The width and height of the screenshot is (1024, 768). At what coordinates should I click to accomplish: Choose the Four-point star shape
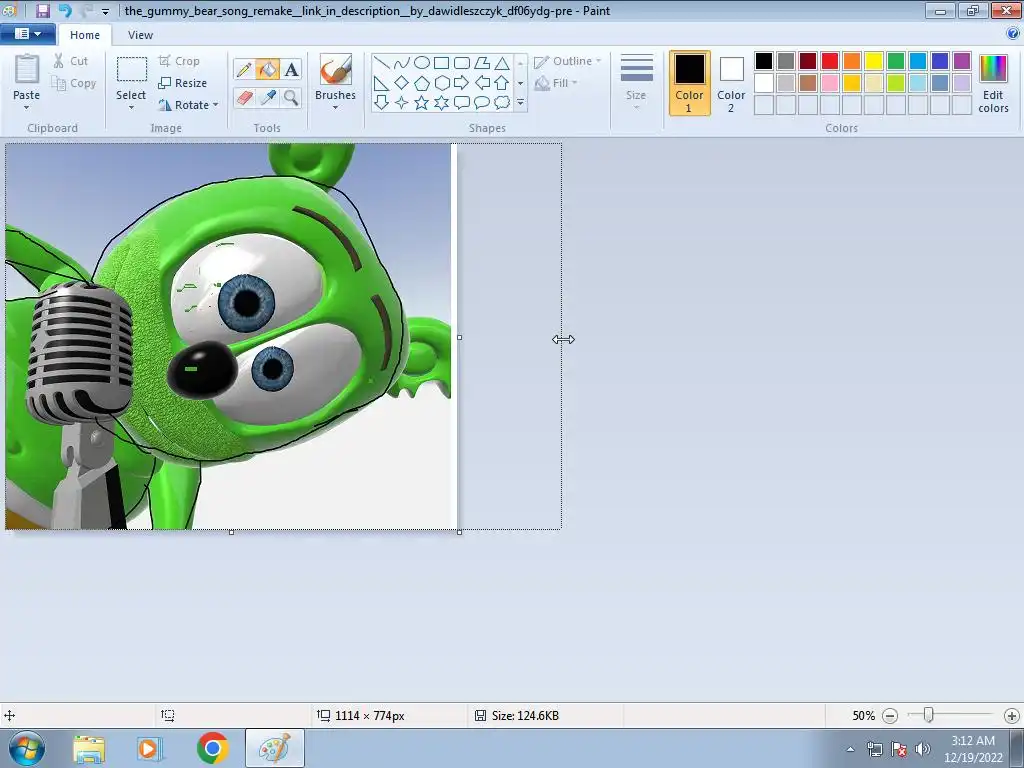tap(402, 103)
